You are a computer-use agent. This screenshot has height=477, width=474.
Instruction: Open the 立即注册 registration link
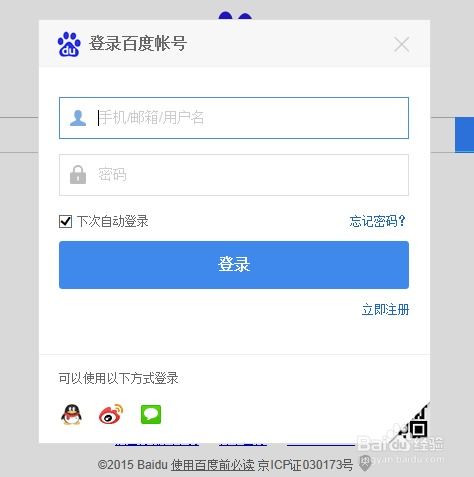pos(385,310)
